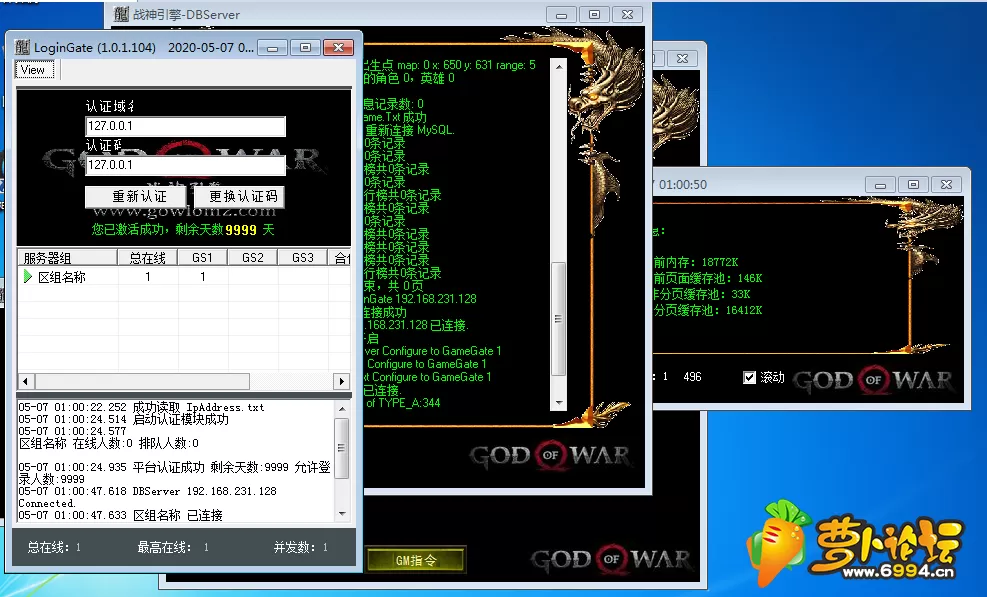Click the 并发数 status bar entry
This screenshot has width=987, height=597.
(301, 547)
